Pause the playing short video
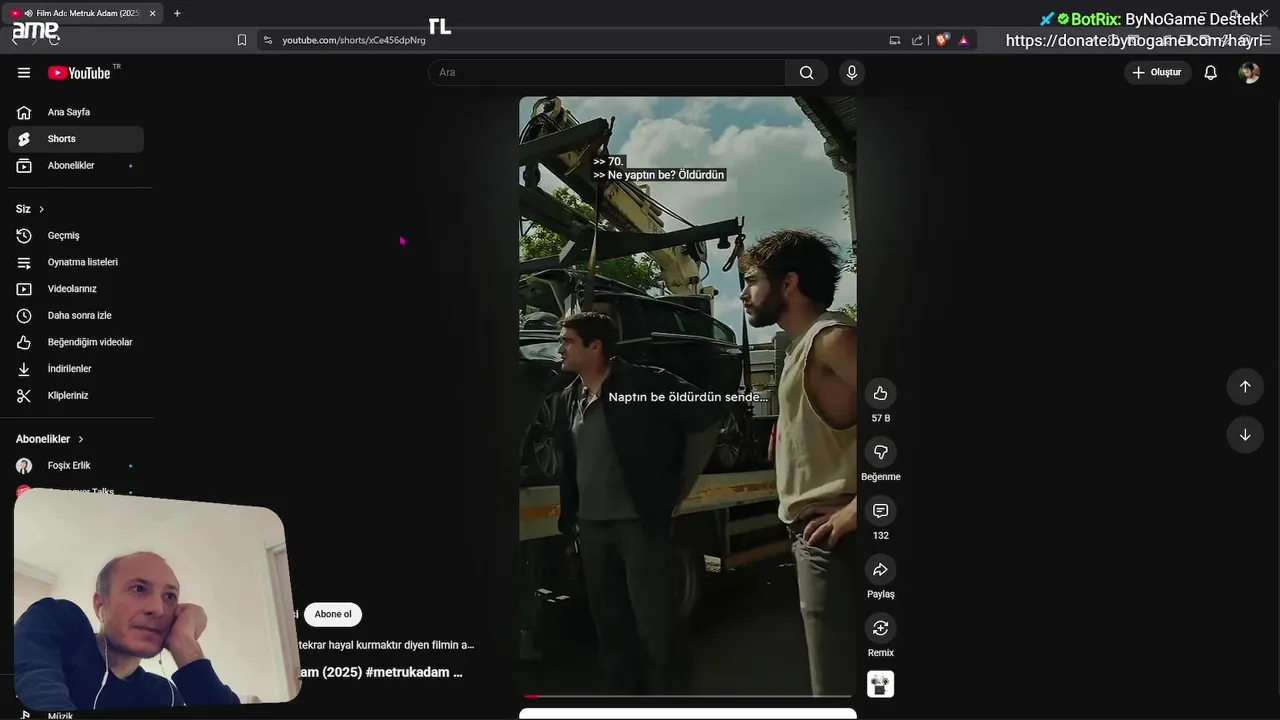1280x720 pixels. pyautogui.click(x=688, y=396)
